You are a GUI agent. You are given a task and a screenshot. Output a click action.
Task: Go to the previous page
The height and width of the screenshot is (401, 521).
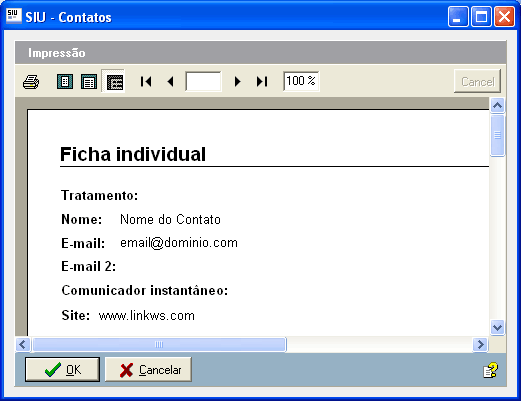[170, 81]
